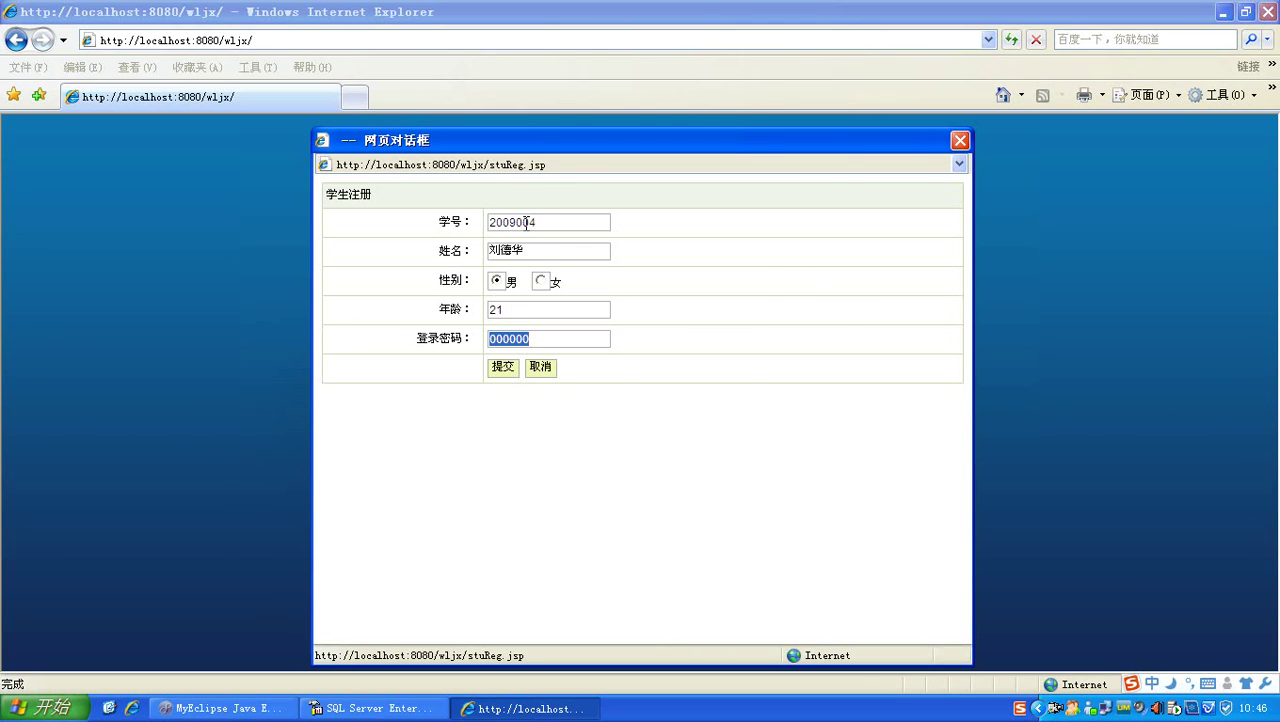Screen dimensions: 1280x722
Task: Click the search magnifier icon
Action: (x=1250, y=40)
